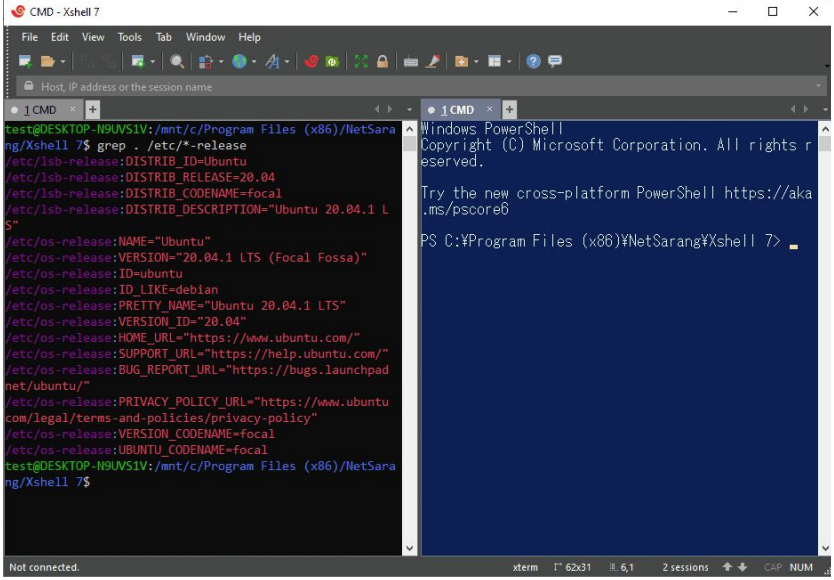Expand the Properties icon dropdown arrow
Viewport: 834px width, 580px height.
coord(153,62)
